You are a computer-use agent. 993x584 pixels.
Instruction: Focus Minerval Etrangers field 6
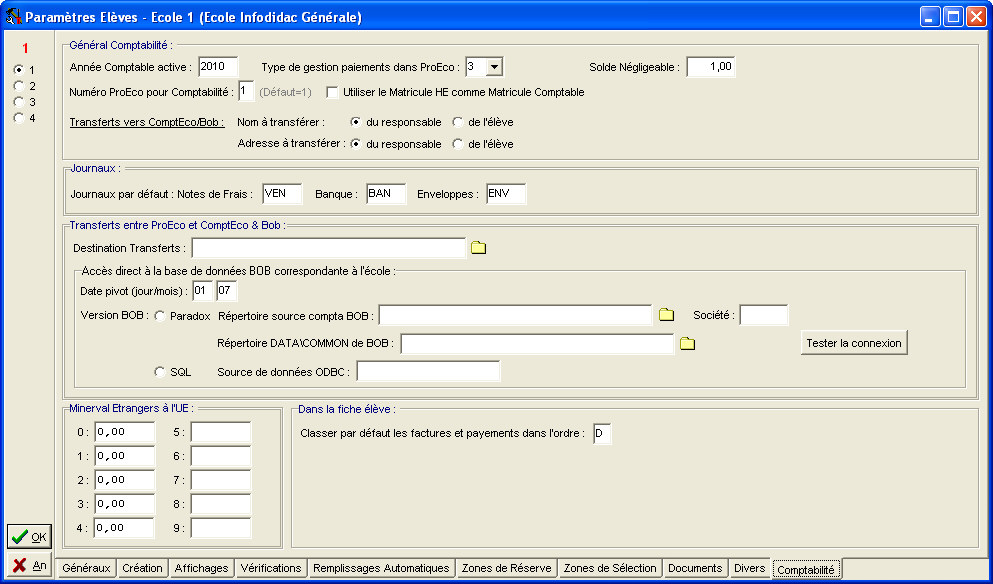point(221,456)
